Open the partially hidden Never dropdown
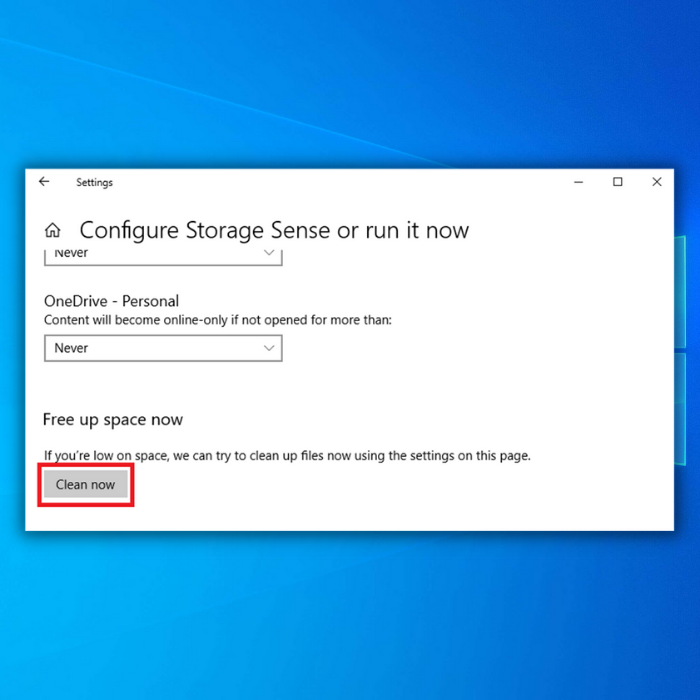This screenshot has height=700, width=700. click(163, 256)
